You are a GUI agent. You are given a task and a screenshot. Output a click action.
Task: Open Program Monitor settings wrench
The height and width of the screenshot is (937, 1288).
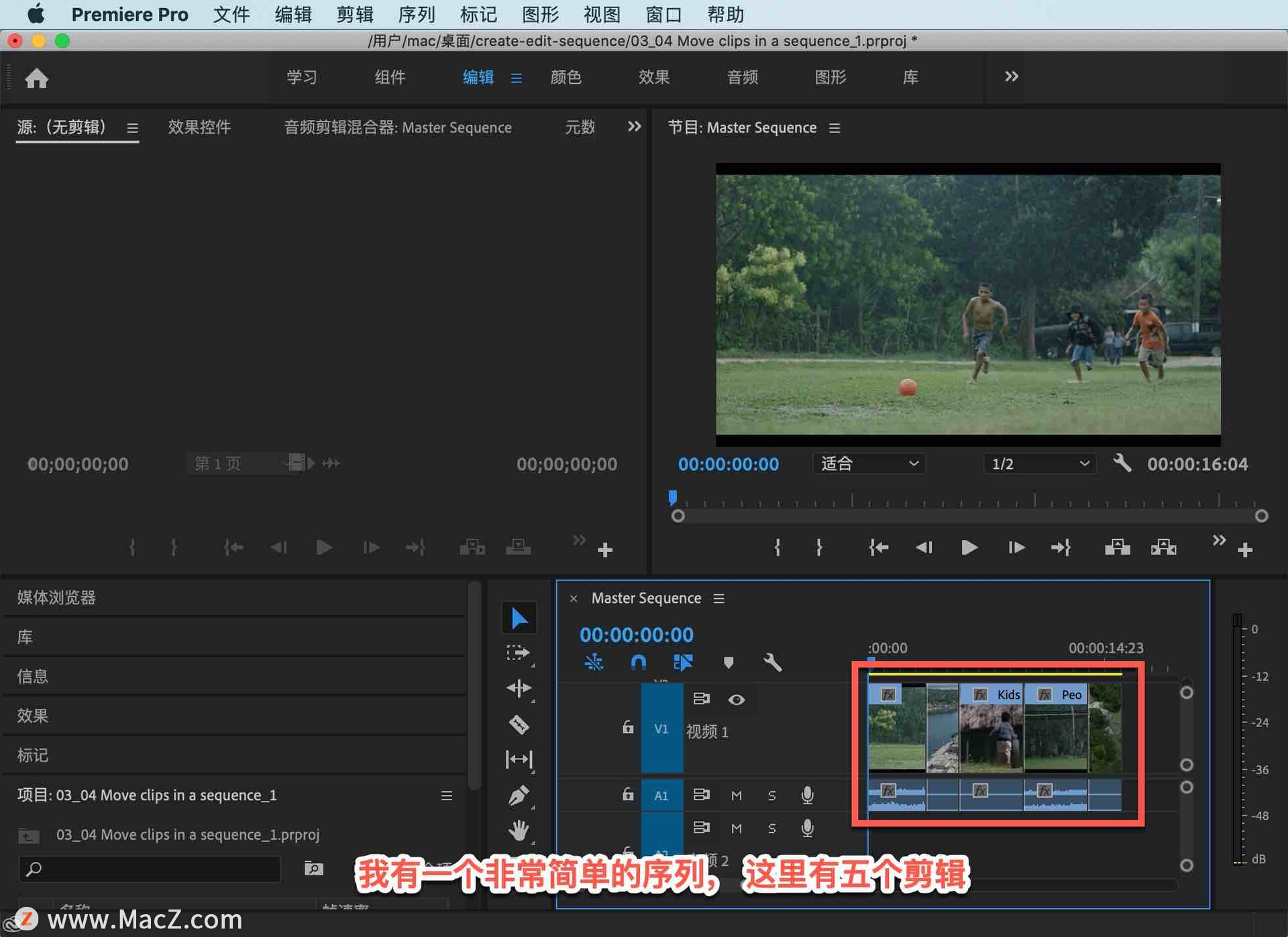click(1122, 463)
